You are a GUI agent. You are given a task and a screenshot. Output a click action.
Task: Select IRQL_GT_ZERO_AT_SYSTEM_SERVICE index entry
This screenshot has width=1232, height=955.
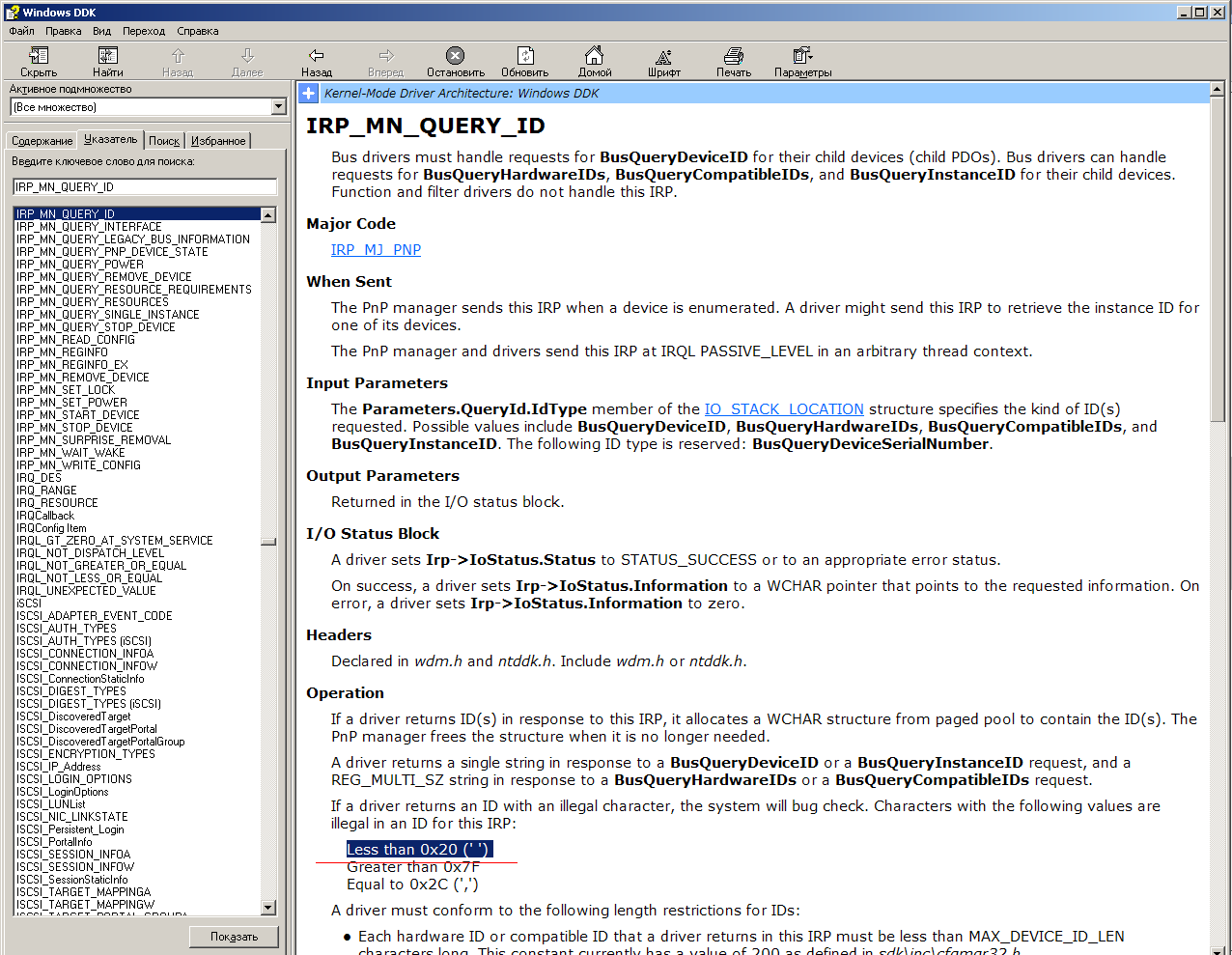click(115, 541)
